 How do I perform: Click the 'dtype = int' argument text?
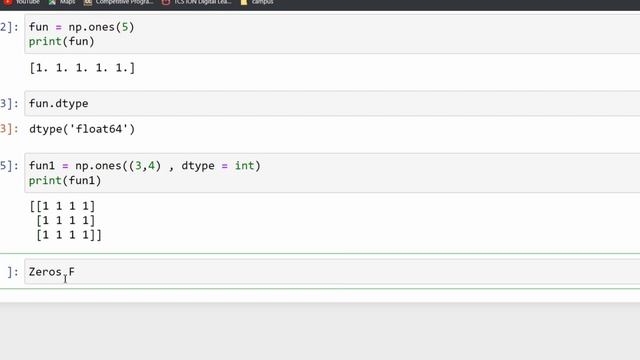tap(218, 166)
